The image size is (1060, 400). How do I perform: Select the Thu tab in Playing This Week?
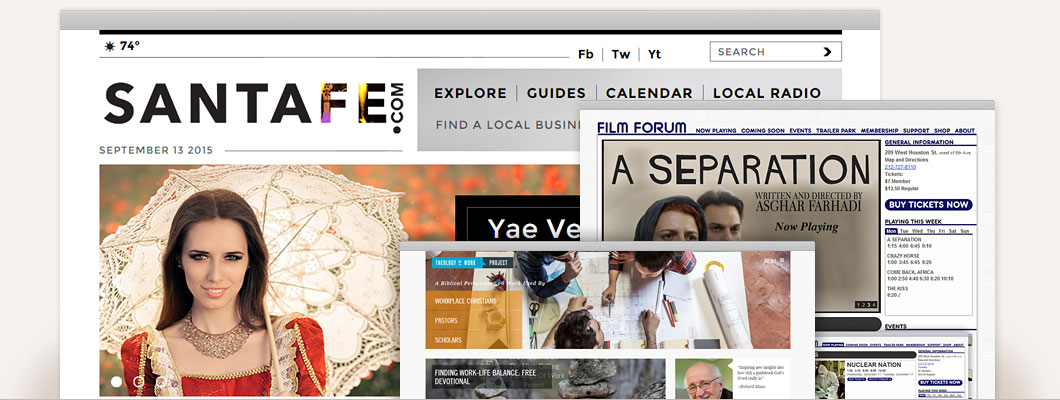click(x=931, y=231)
